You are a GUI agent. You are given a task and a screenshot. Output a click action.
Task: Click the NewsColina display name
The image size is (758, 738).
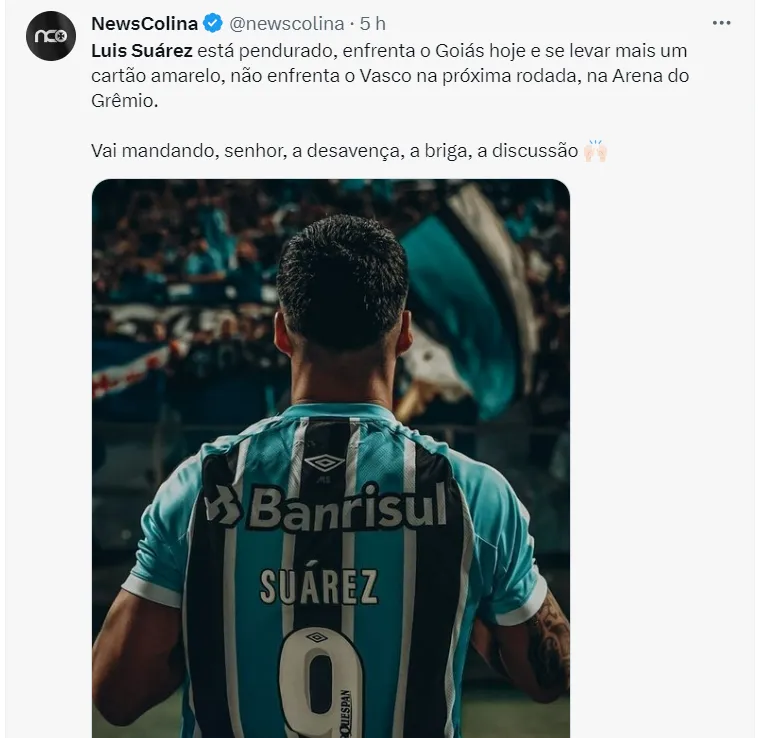(x=145, y=23)
